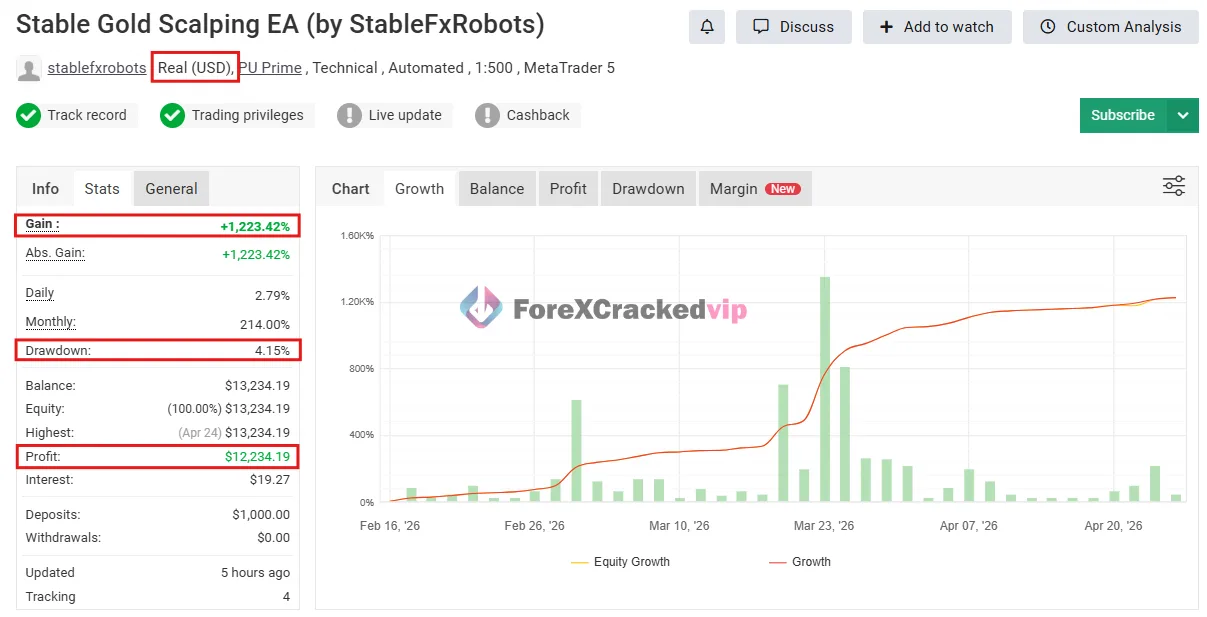This screenshot has width=1207, height=617.
Task: Click the Highest date (Apr 24)
Action: click(x=199, y=433)
